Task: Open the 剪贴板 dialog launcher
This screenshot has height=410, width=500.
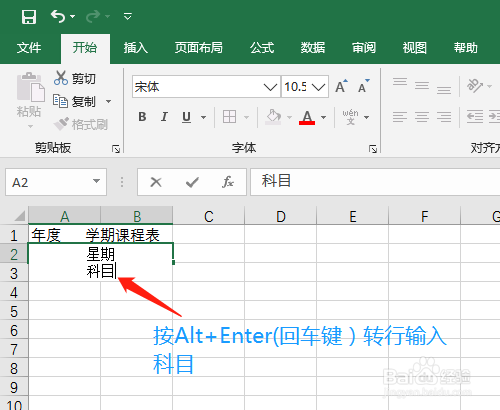Action: pyautogui.click(x=116, y=149)
